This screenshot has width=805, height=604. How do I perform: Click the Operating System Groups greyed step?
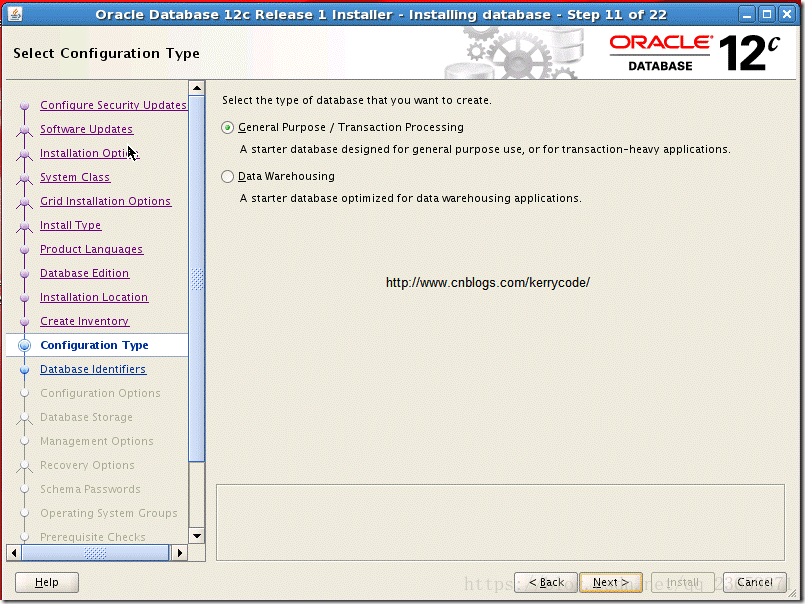tap(109, 513)
